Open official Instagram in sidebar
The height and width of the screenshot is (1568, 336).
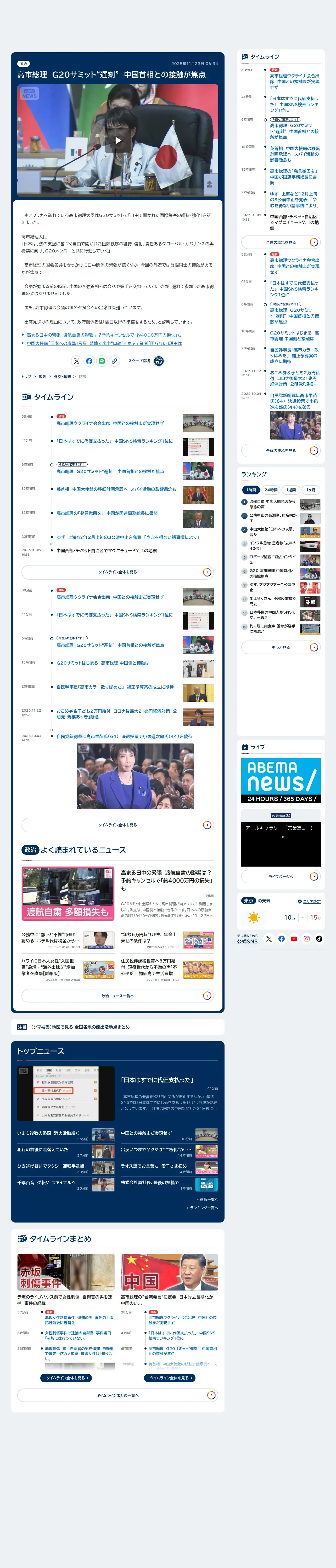307,939
